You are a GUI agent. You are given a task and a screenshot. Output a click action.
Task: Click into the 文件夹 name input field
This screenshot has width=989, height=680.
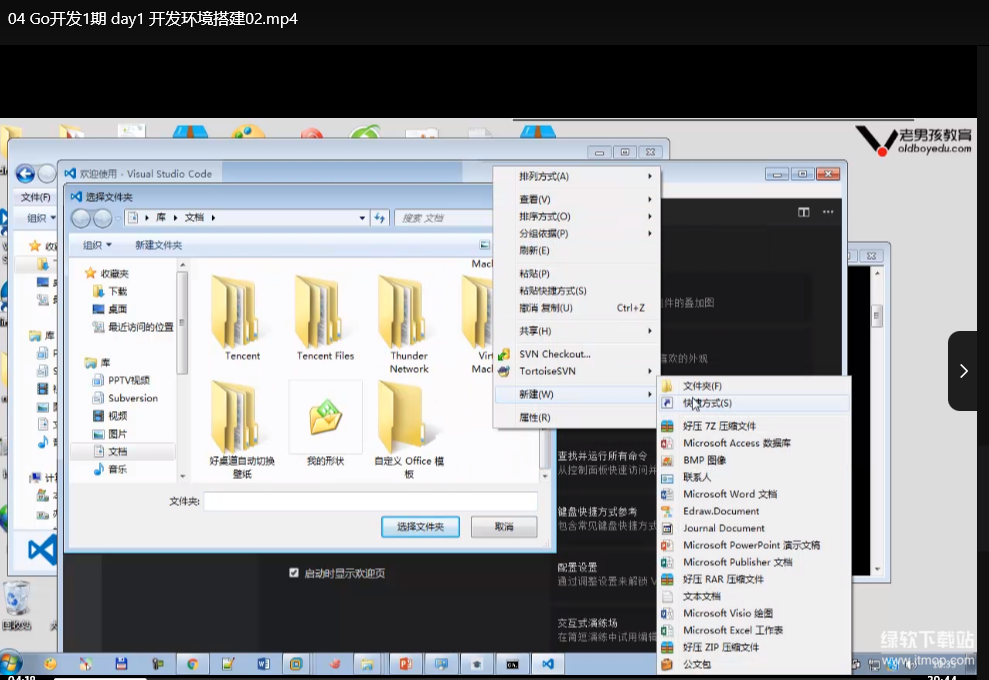[x=370, y=501]
